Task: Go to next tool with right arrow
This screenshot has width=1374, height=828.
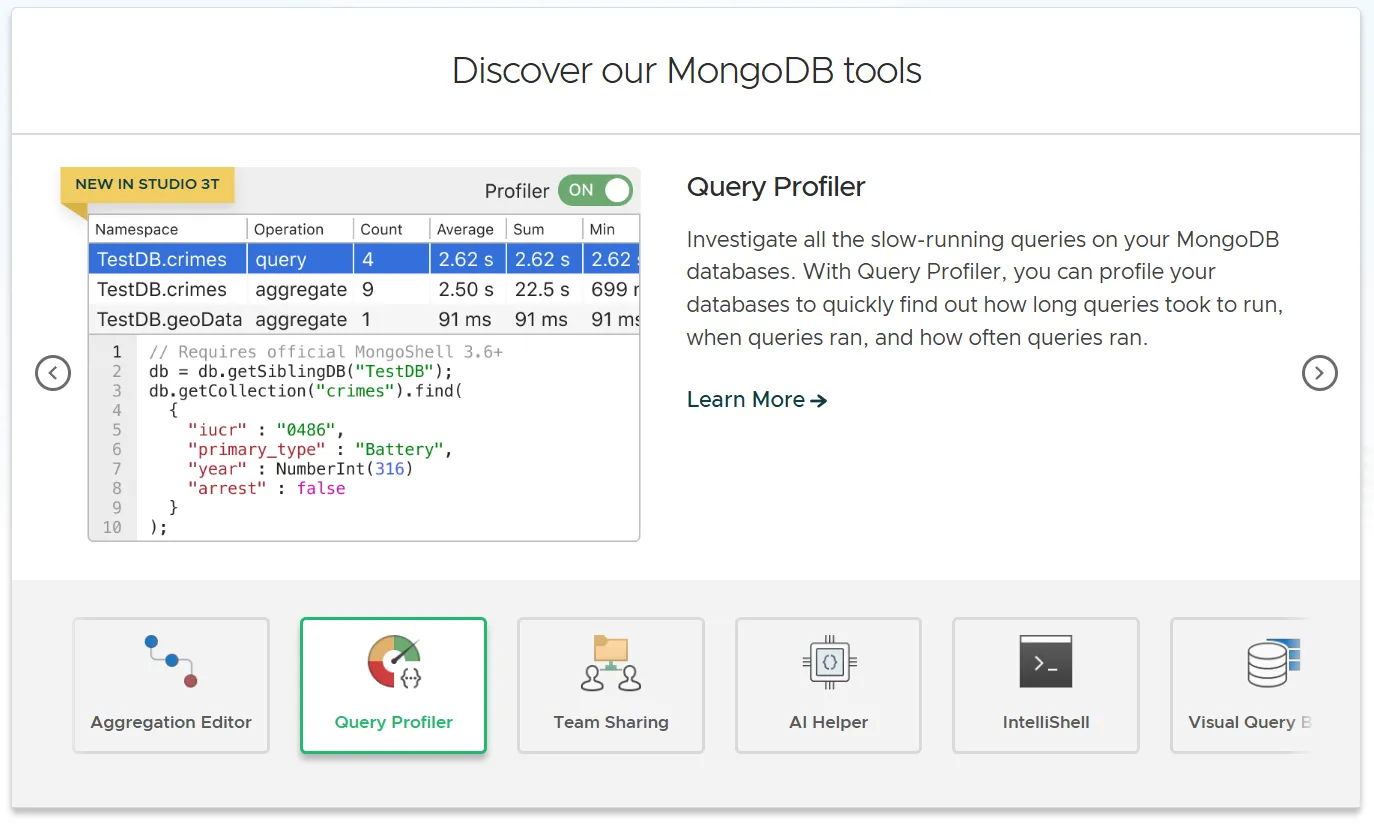Action: point(1320,373)
